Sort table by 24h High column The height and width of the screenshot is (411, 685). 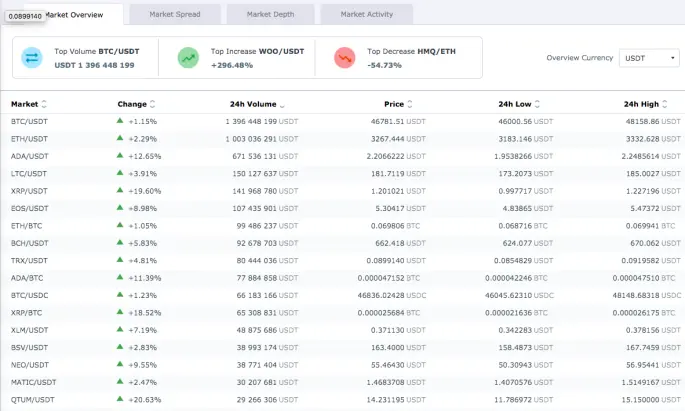coord(645,104)
